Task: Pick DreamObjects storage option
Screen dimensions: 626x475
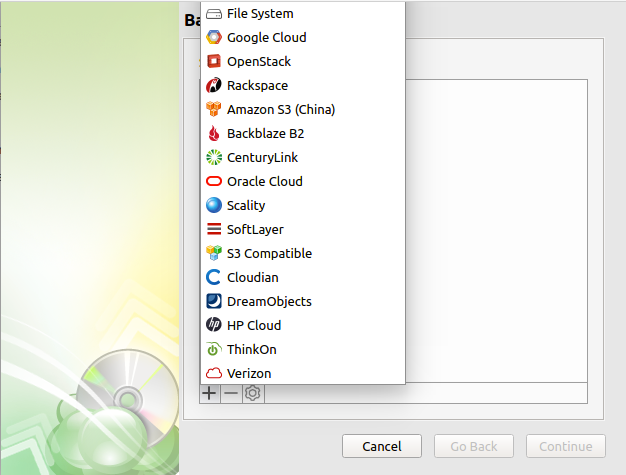Action: (x=269, y=302)
